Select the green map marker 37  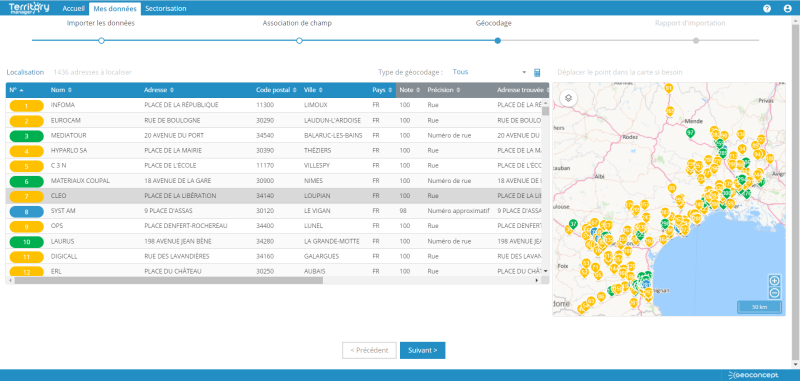pyautogui.click(x=573, y=224)
